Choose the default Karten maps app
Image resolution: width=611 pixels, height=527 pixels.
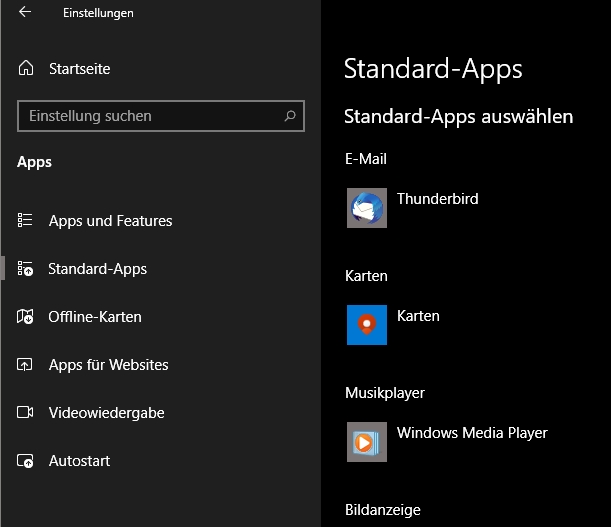click(418, 316)
